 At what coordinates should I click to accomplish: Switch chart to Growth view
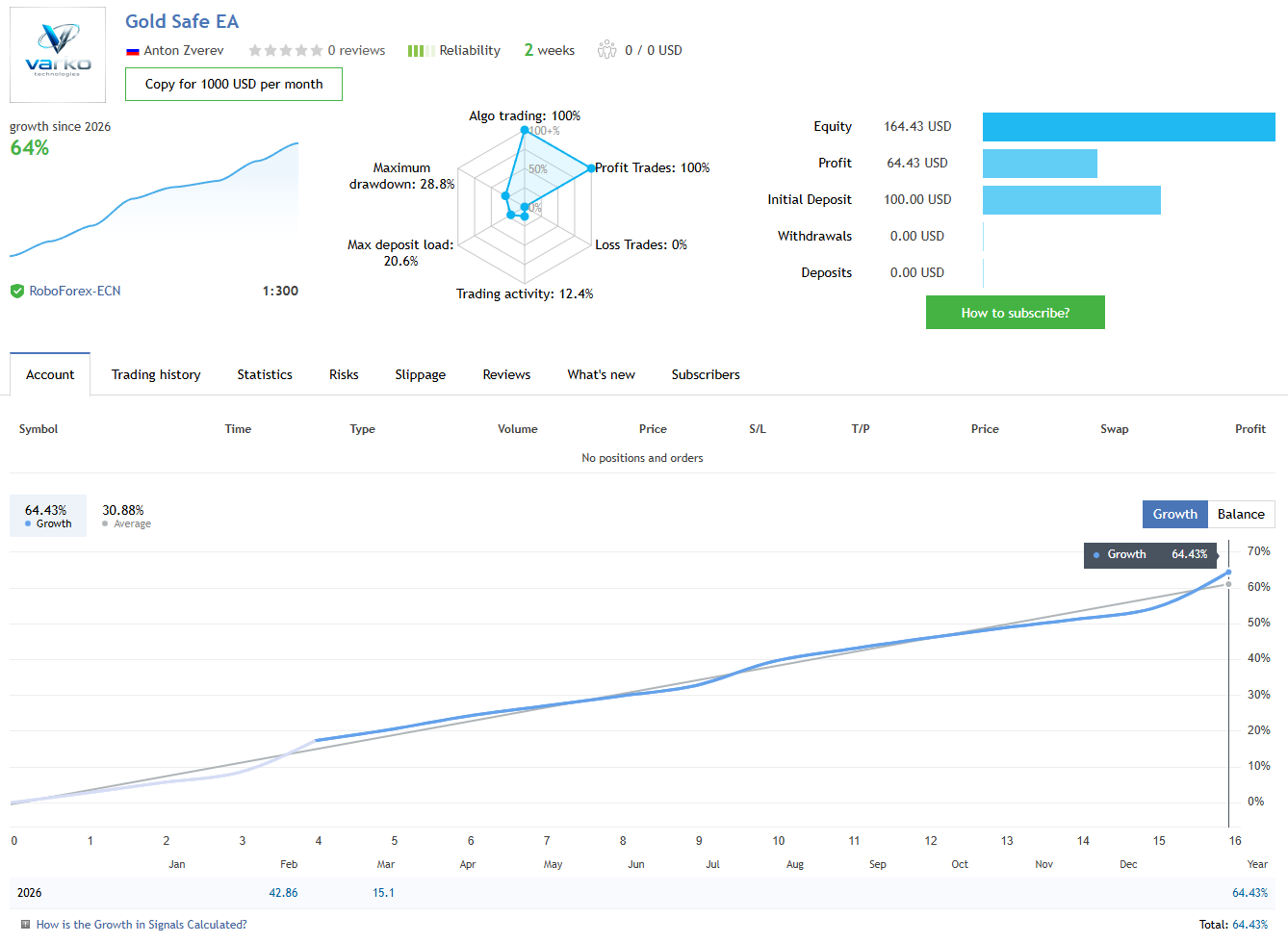click(x=1174, y=514)
